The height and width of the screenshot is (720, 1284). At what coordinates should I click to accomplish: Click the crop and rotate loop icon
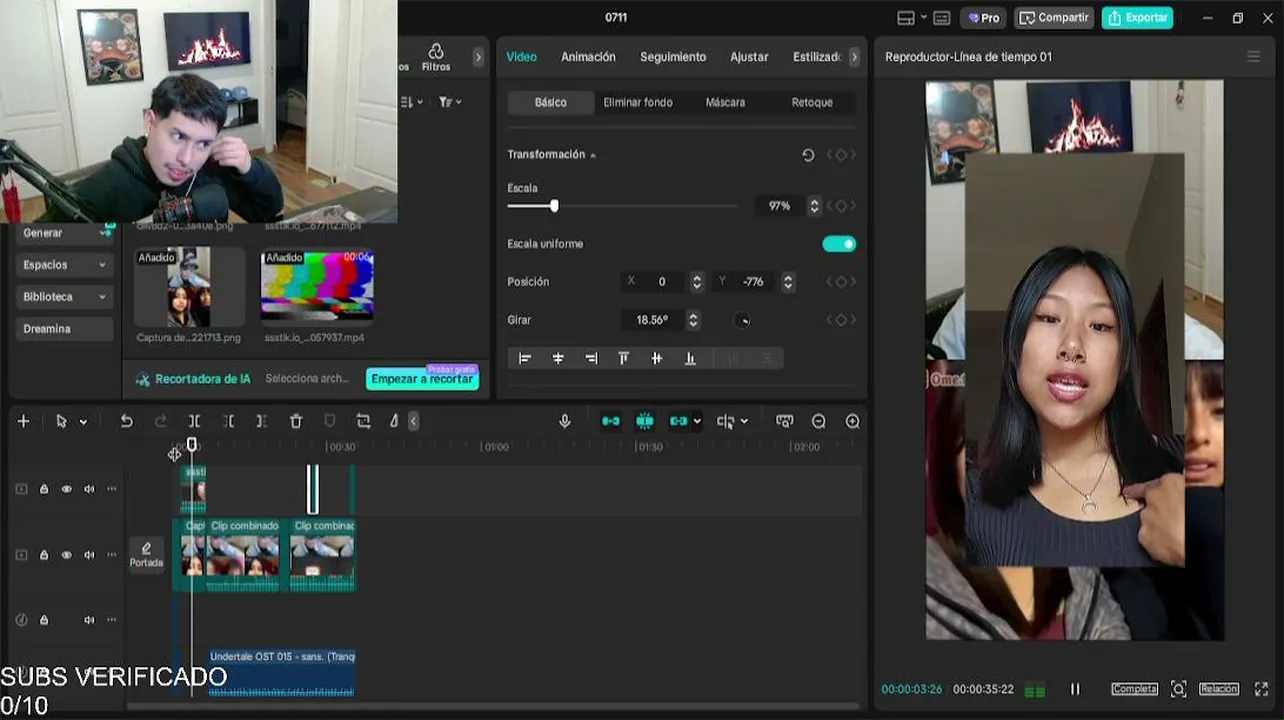(363, 422)
